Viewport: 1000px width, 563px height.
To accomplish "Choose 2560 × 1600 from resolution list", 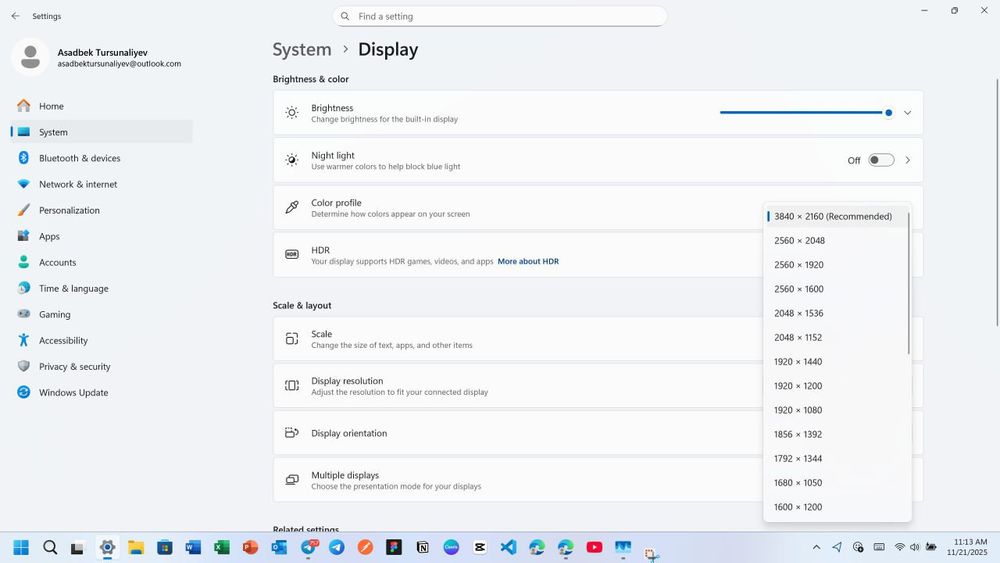I will tap(798, 289).
